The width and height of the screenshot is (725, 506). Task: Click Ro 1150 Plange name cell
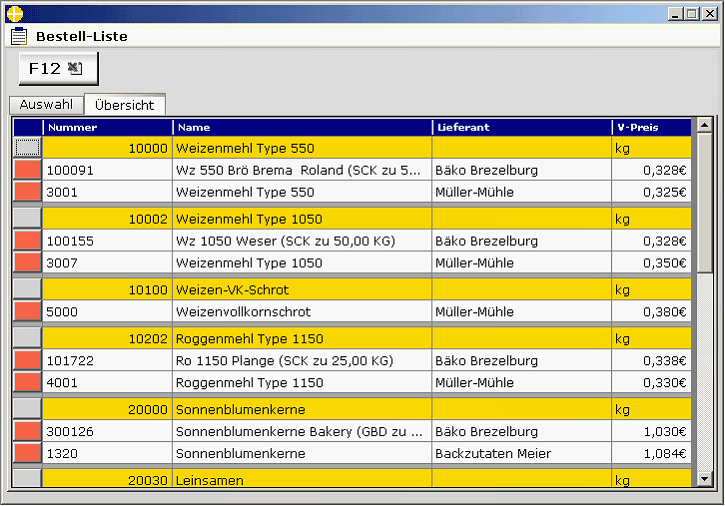(302, 360)
